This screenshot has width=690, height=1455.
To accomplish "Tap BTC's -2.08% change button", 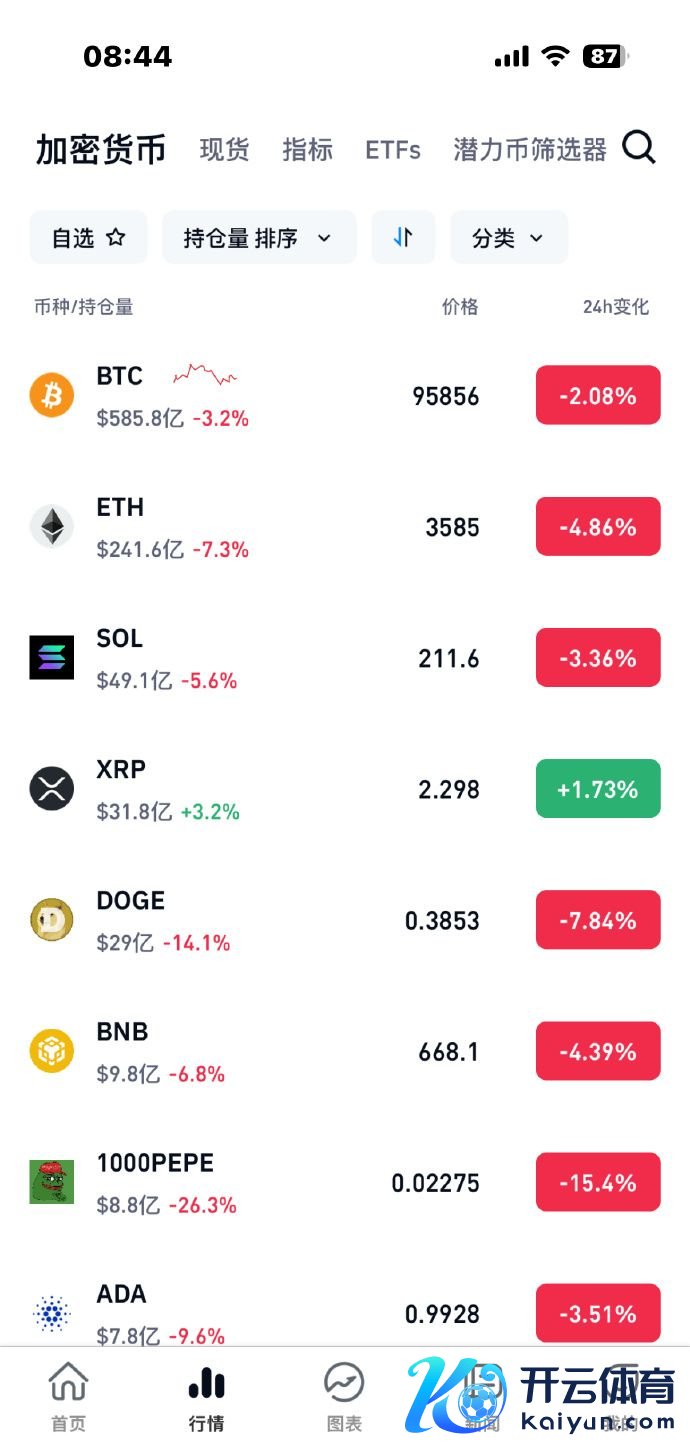I will (x=598, y=395).
